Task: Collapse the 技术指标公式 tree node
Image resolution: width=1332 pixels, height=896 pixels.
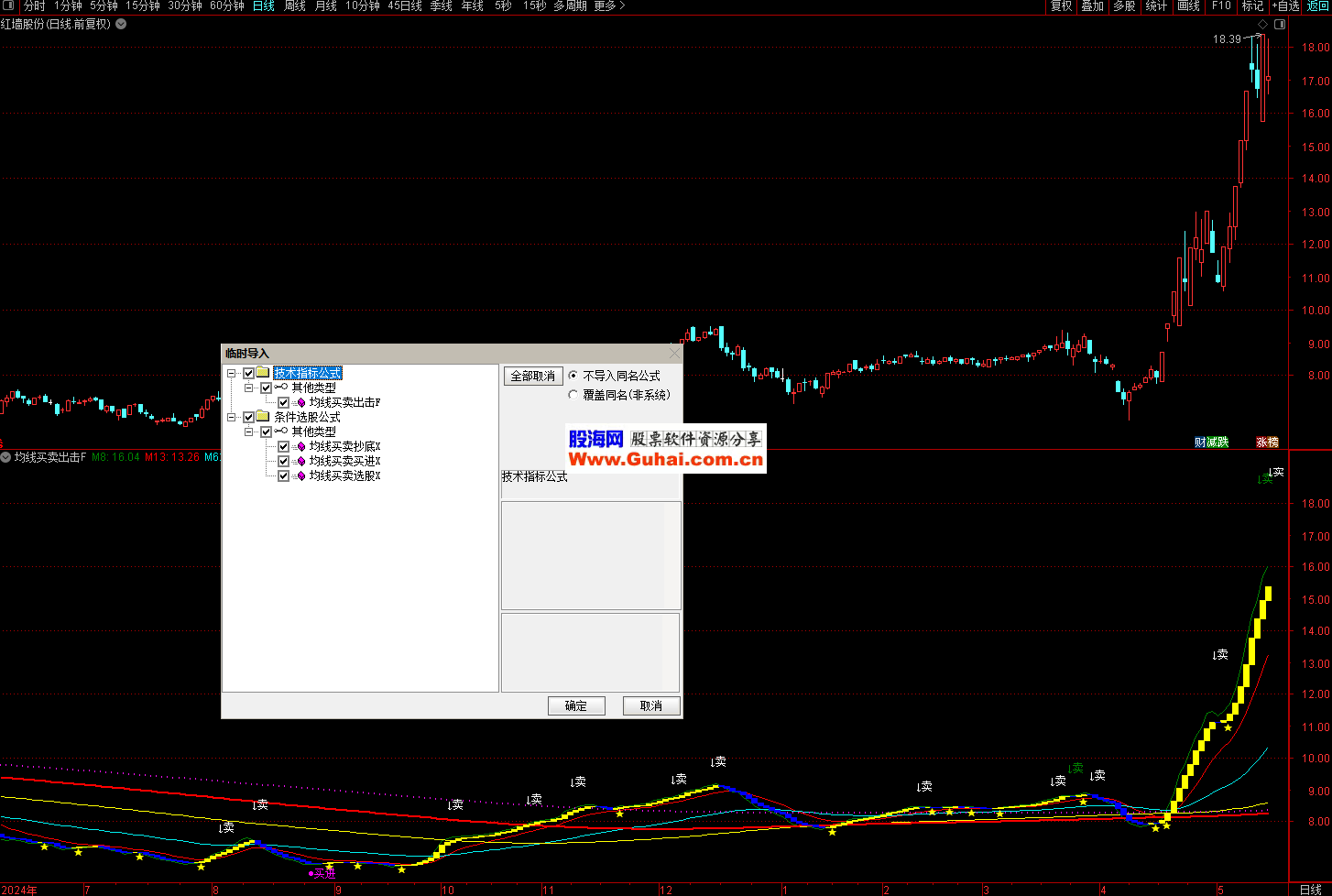Action: (x=232, y=373)
